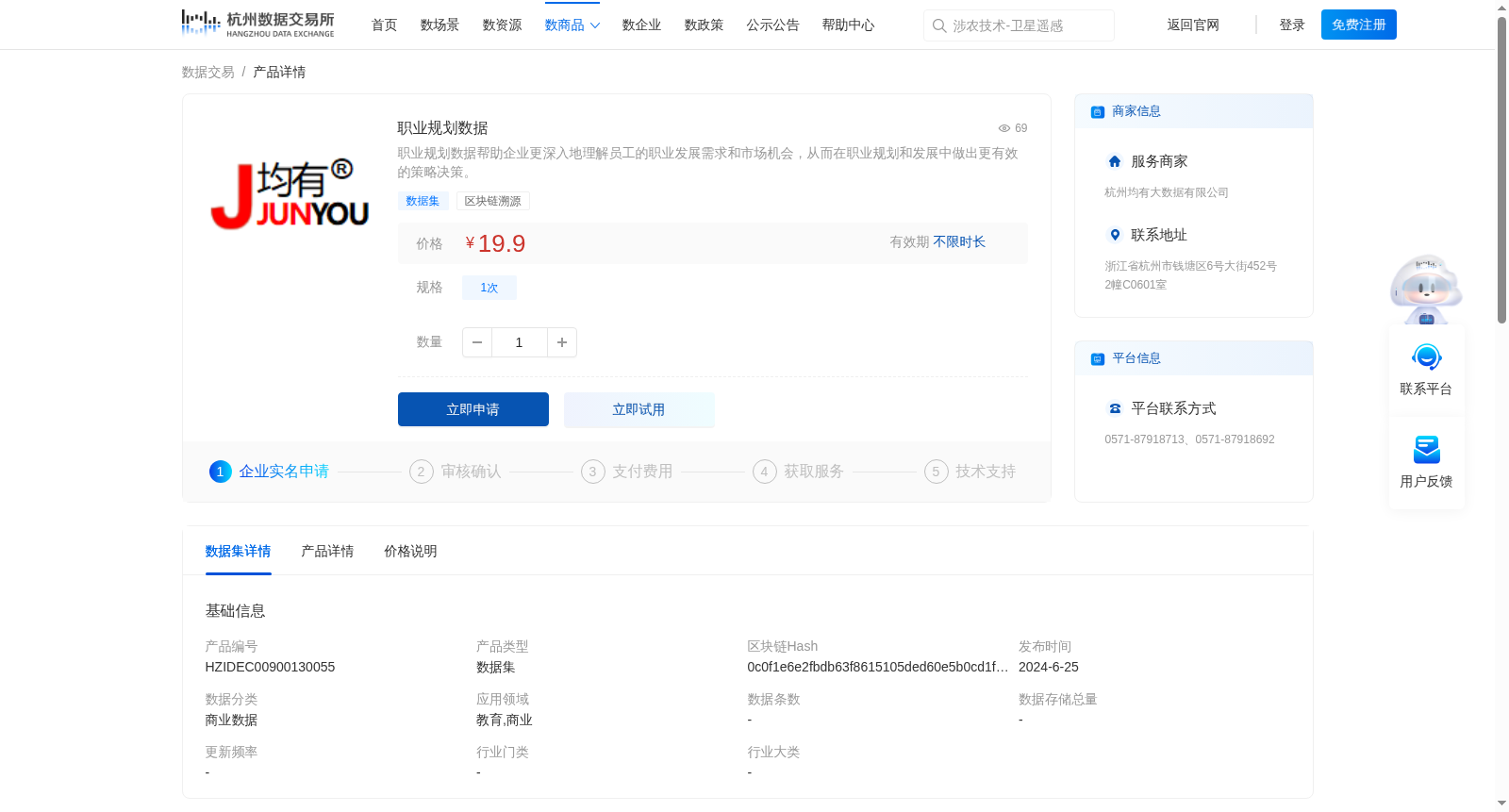Click platform phone 0571-87918713
This screenshot has height=812, width=1509.
pos(1145,439)
